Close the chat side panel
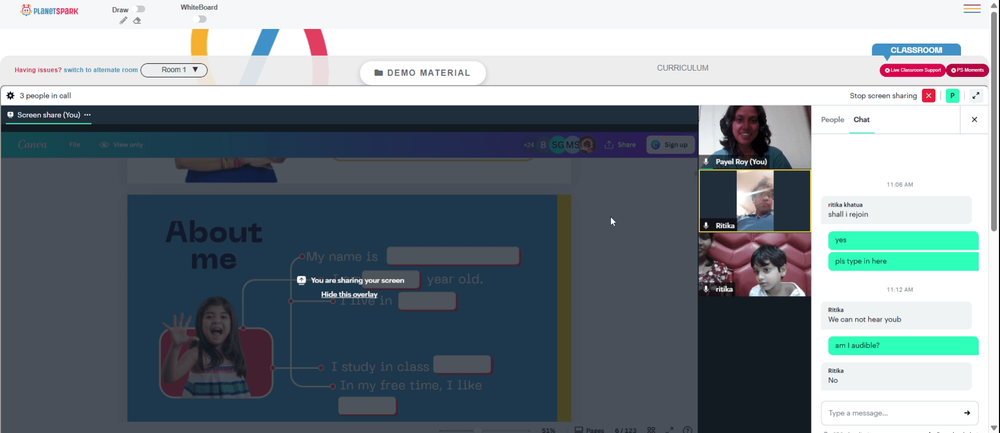Screen dimensions: 1000x433 pos(974,119)
